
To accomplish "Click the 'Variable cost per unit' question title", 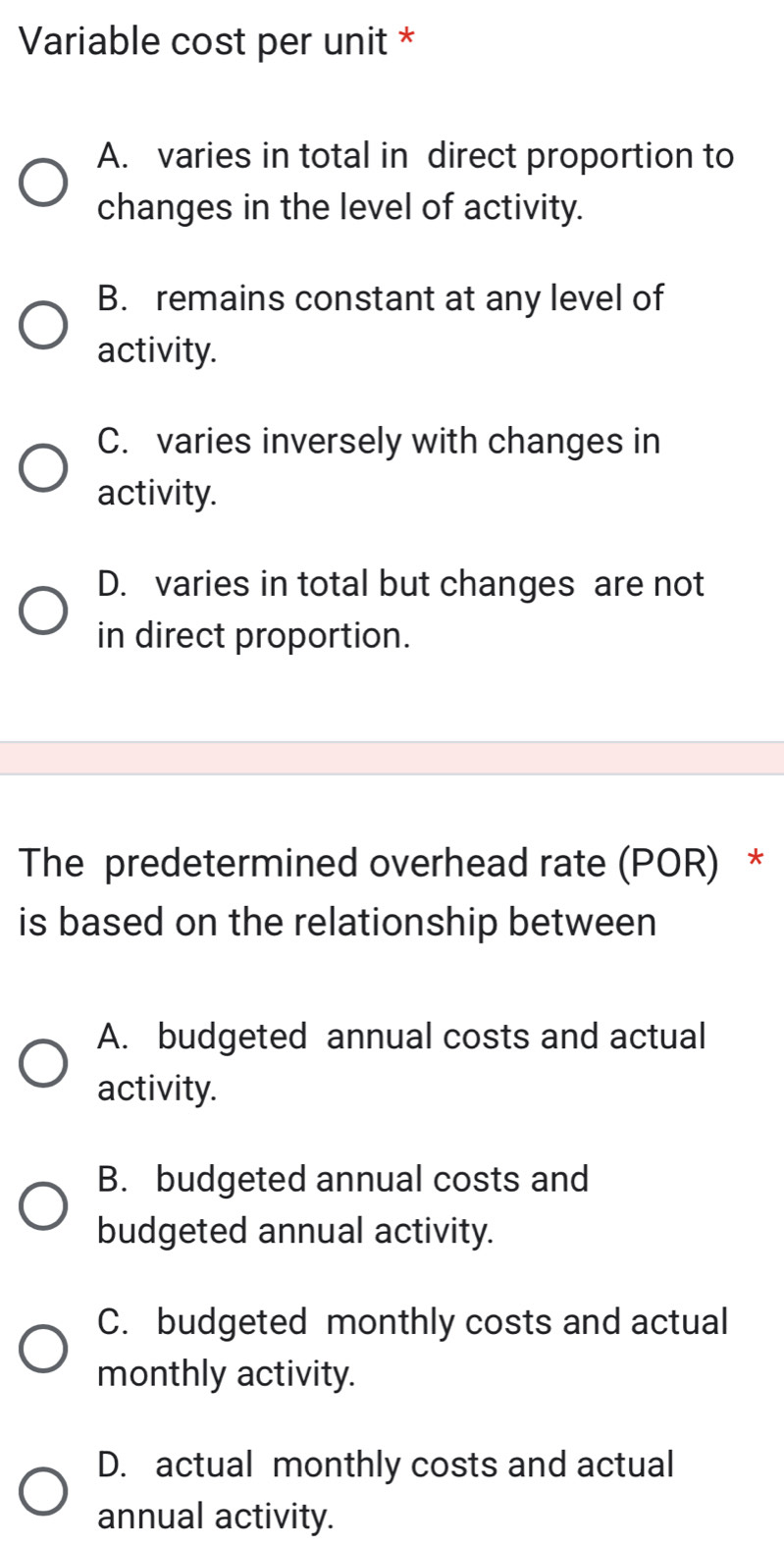I will pos(204,43).
